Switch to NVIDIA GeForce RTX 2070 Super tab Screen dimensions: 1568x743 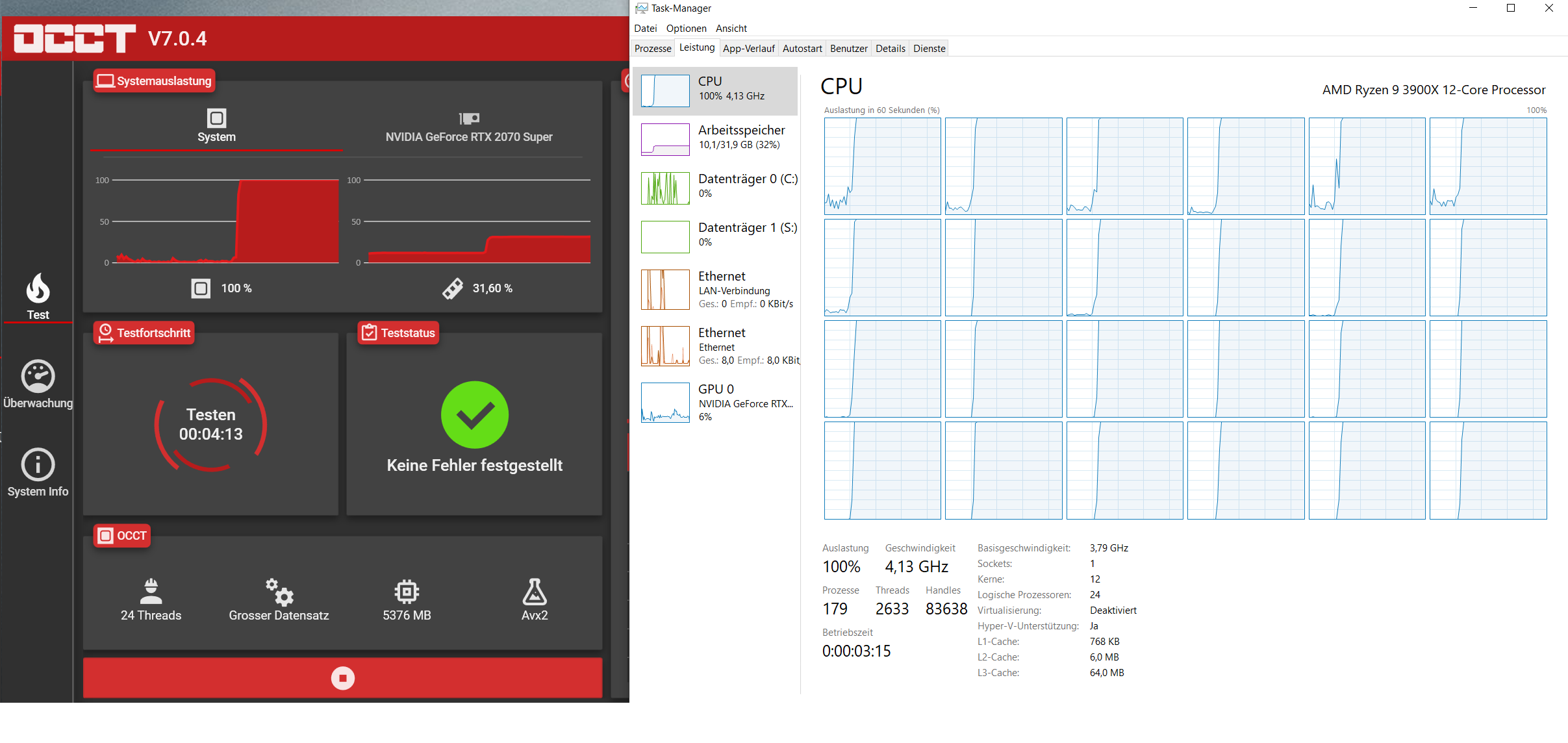pos(469,127)
